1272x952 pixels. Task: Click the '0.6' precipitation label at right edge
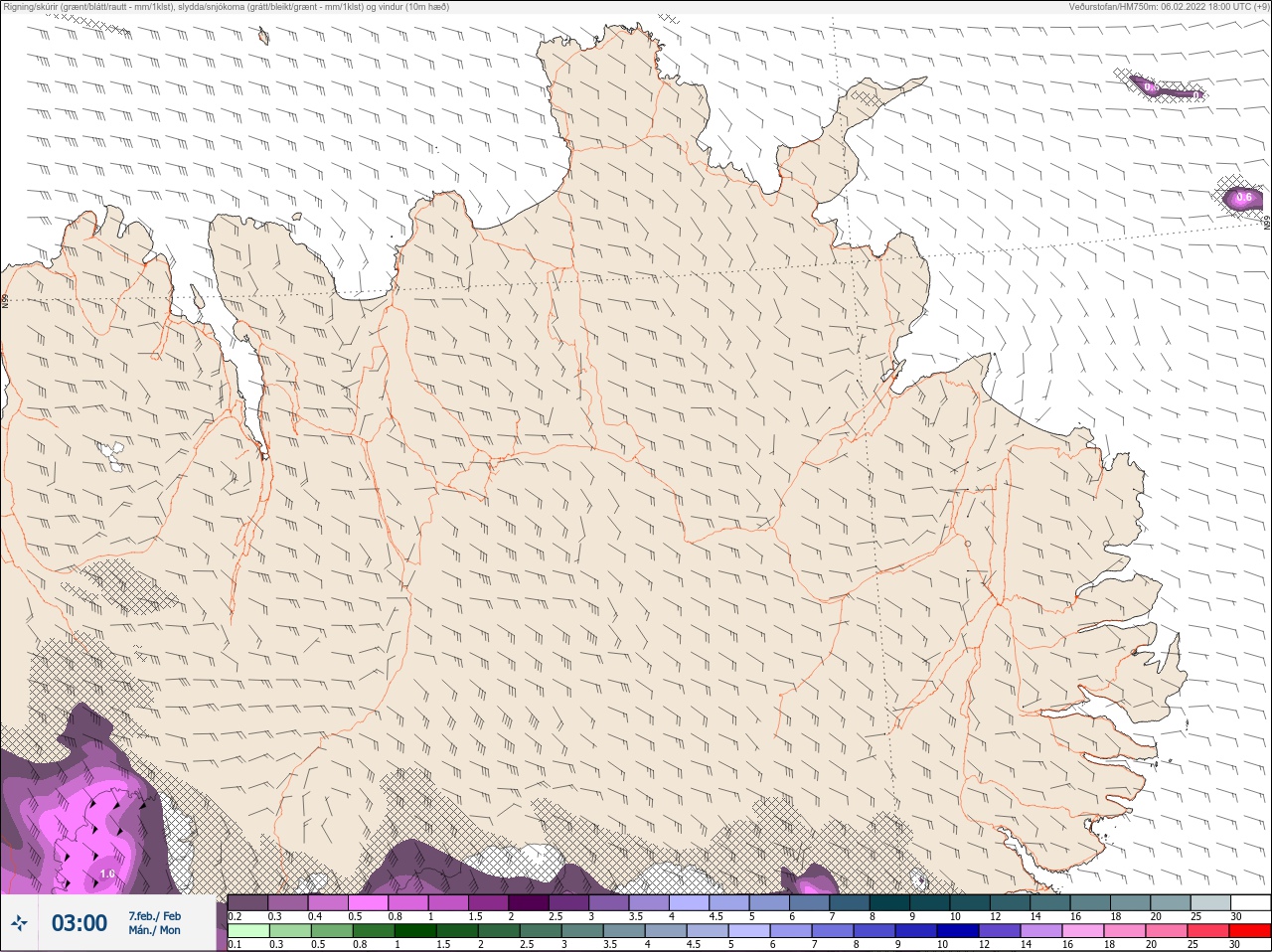coord(1244,198)
